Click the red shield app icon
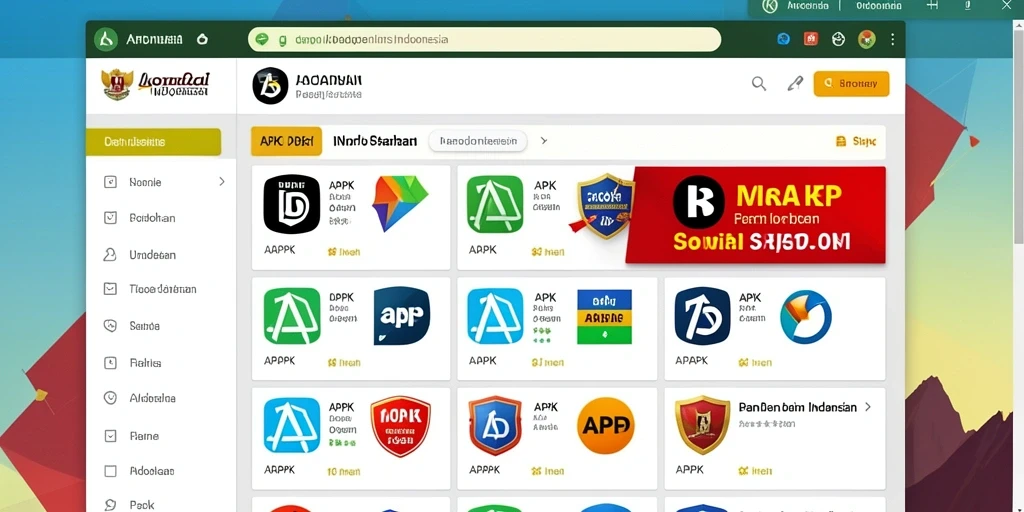Viewport: 1024px width, 512px height. click(400, 426)
